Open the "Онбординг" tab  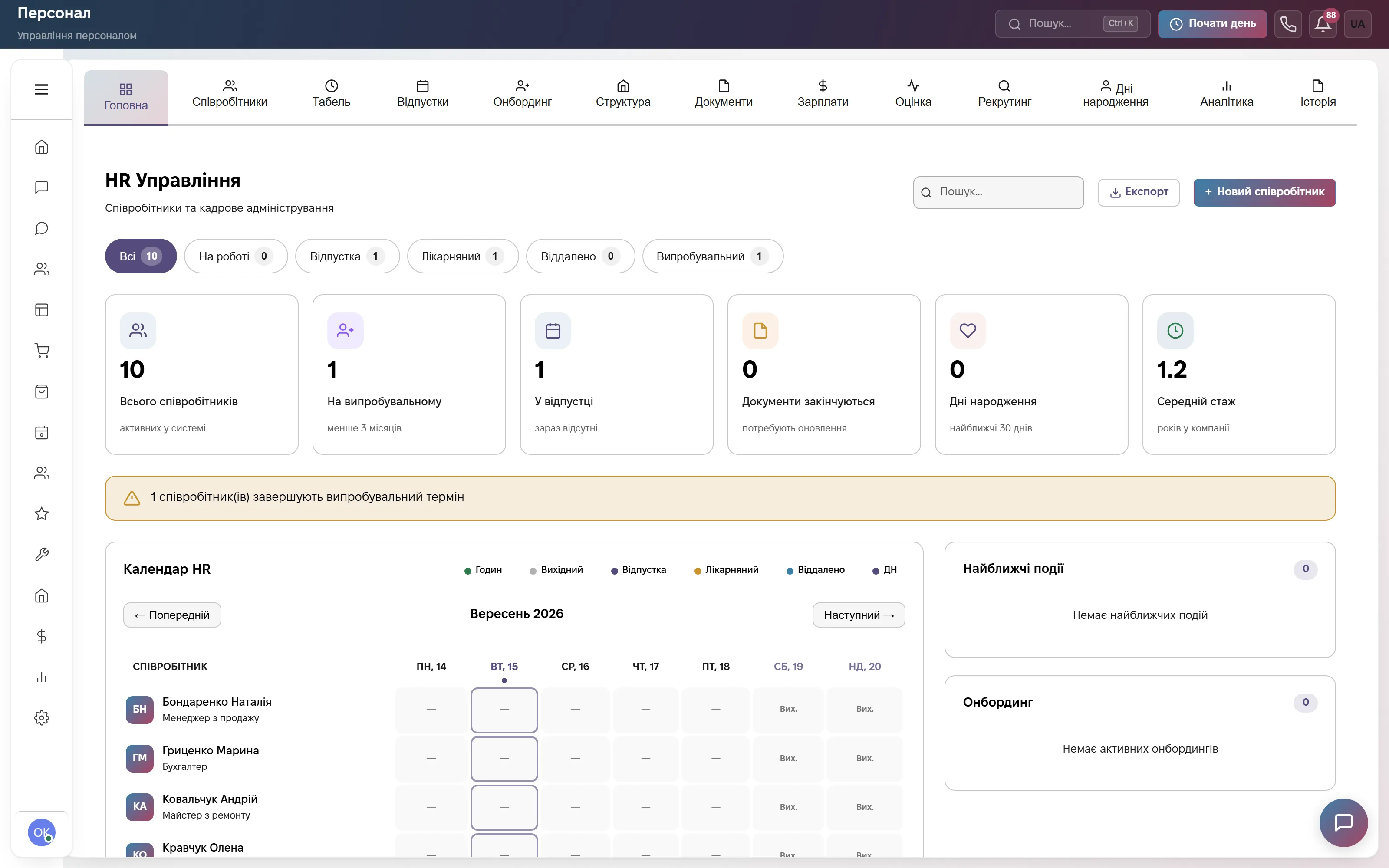point(522,94)
